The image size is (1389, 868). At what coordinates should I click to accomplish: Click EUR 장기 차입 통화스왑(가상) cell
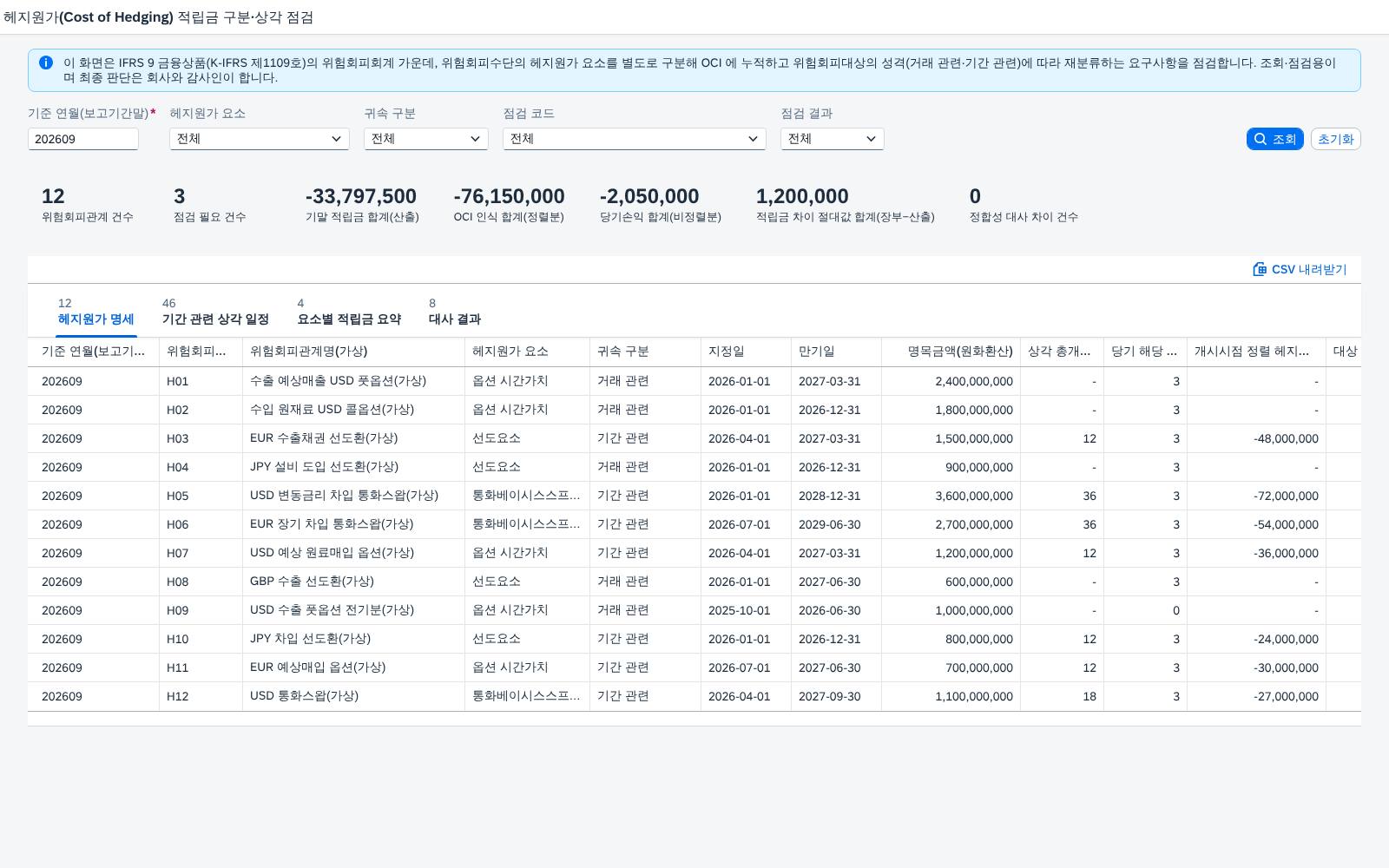tap(353, 524)
